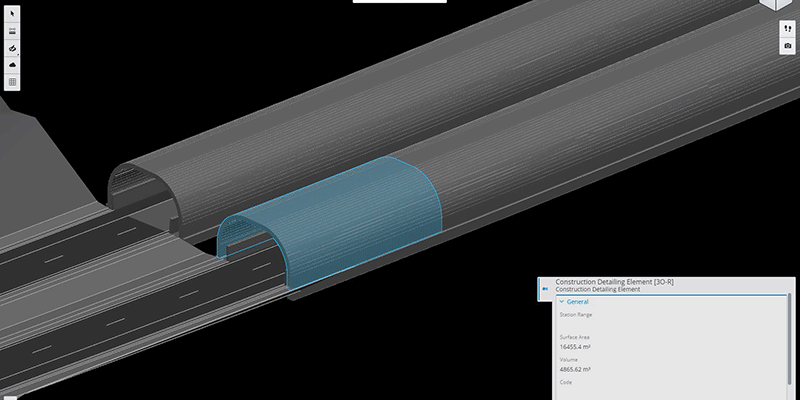The width and height of the screenshot is (800, 400).
Task: Click the General section header label
Action: (577, 301)
